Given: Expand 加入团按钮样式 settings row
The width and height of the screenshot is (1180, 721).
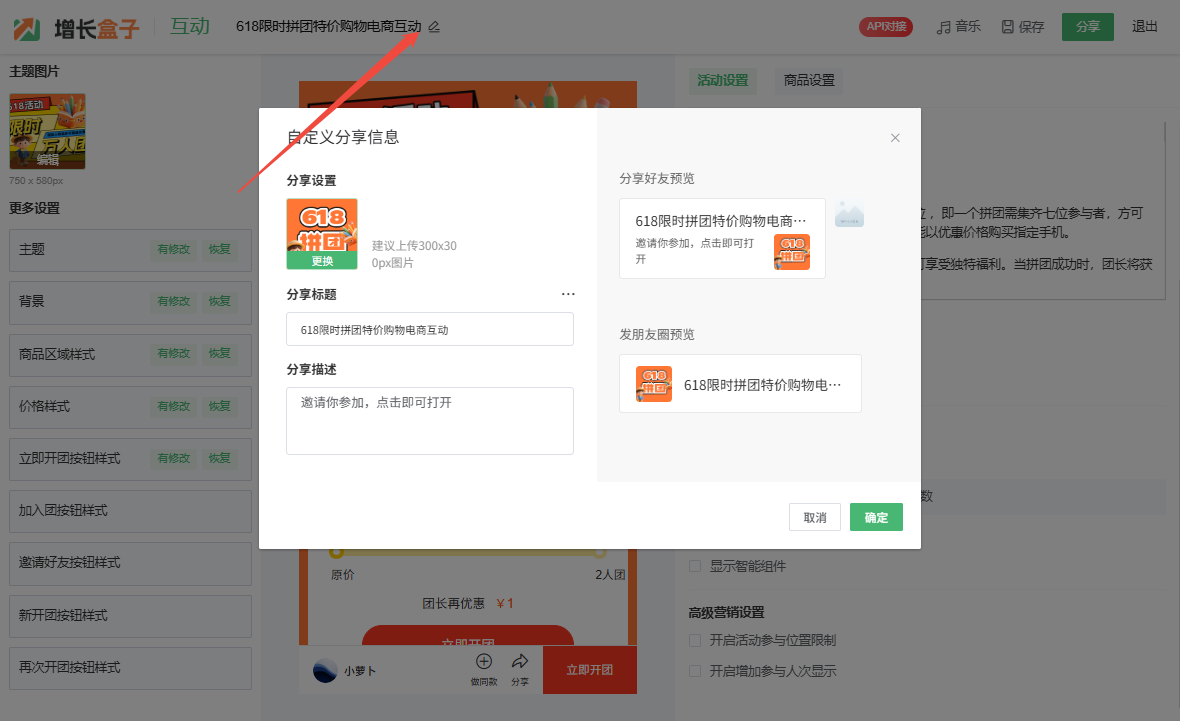Looking at the screenshot, I should [130, 511].
